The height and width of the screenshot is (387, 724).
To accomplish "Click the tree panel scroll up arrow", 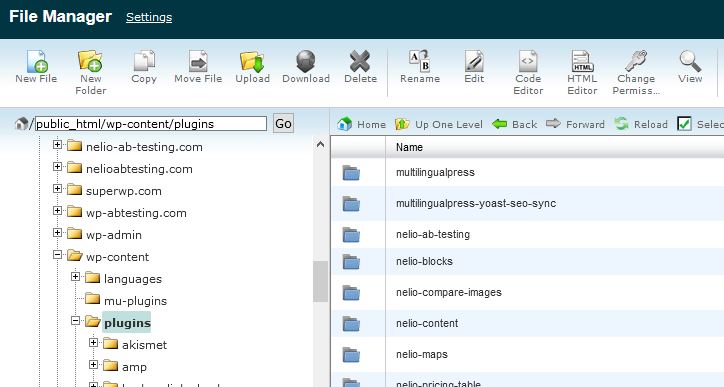I will (x=320, y=145).
